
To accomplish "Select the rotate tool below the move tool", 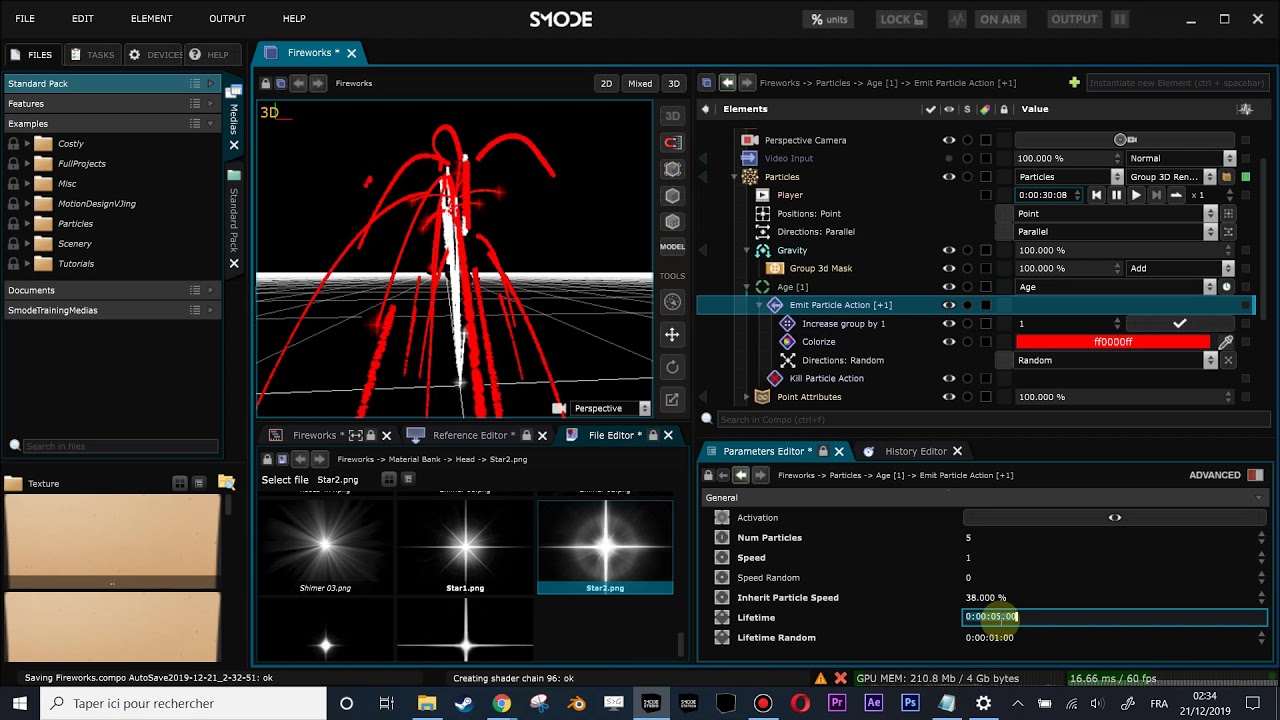I will (672, 367).
